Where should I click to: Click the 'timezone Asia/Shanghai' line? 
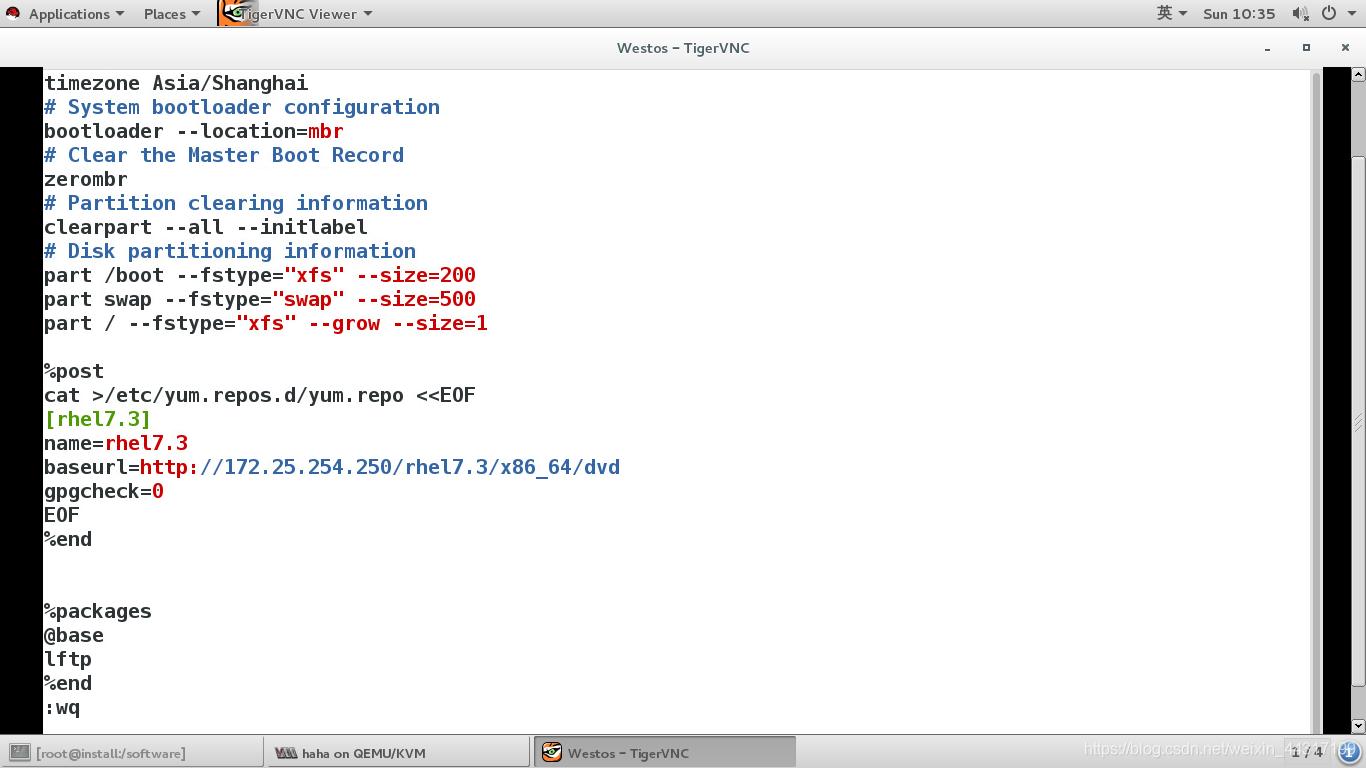pos(176,83)
